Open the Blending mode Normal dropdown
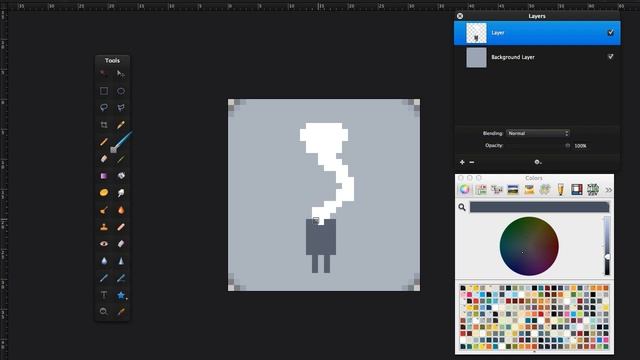 (x=538, y=133)
